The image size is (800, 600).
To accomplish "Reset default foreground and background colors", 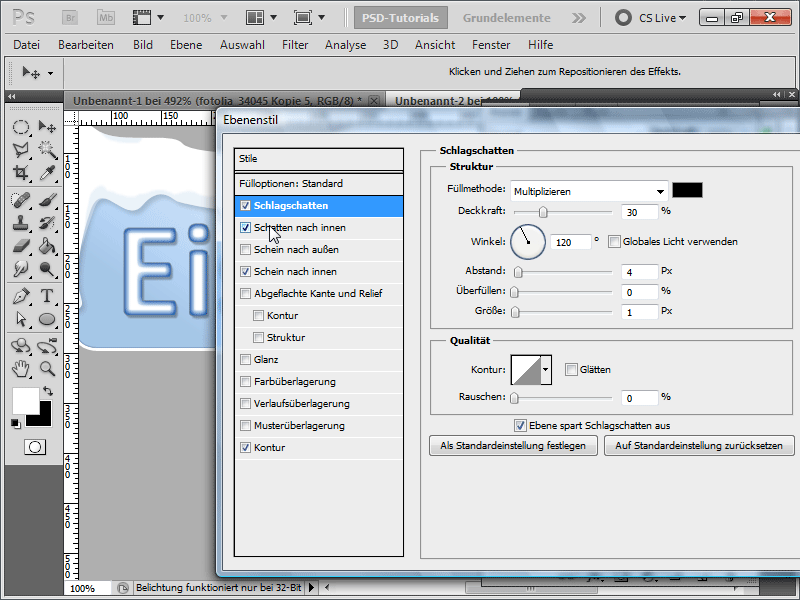I will click(16, 423).
